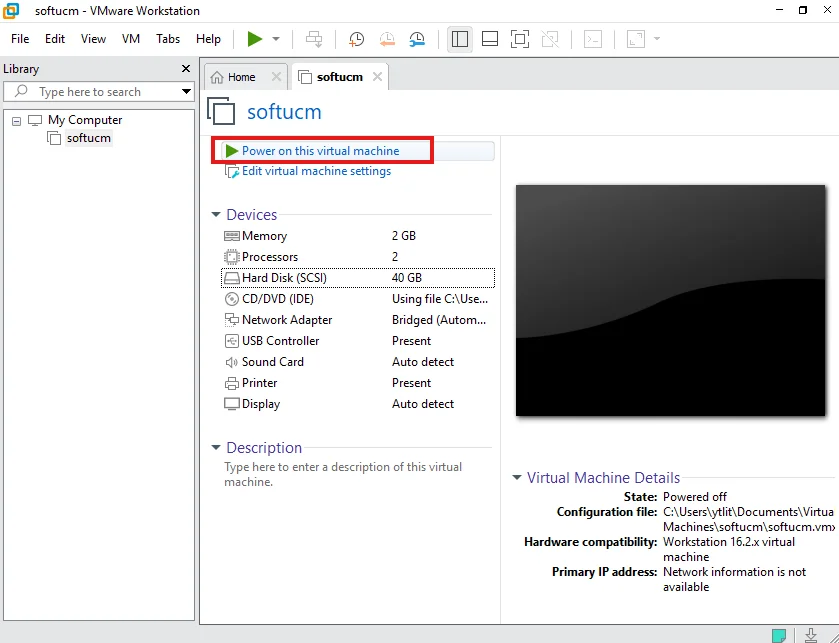The image size is (839, 643).
Task: Select My Computer in the library tree
Action: 85,120
